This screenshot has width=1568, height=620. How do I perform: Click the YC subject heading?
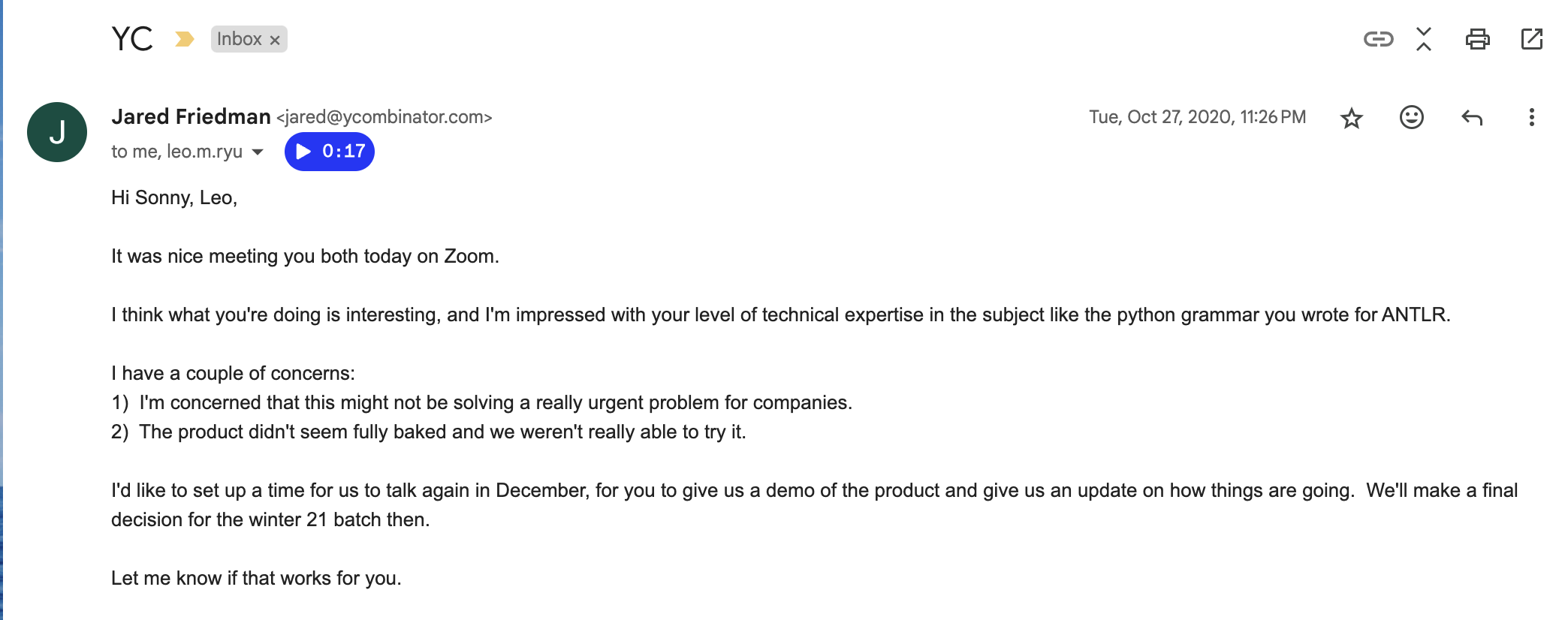[x=132, y=39]
